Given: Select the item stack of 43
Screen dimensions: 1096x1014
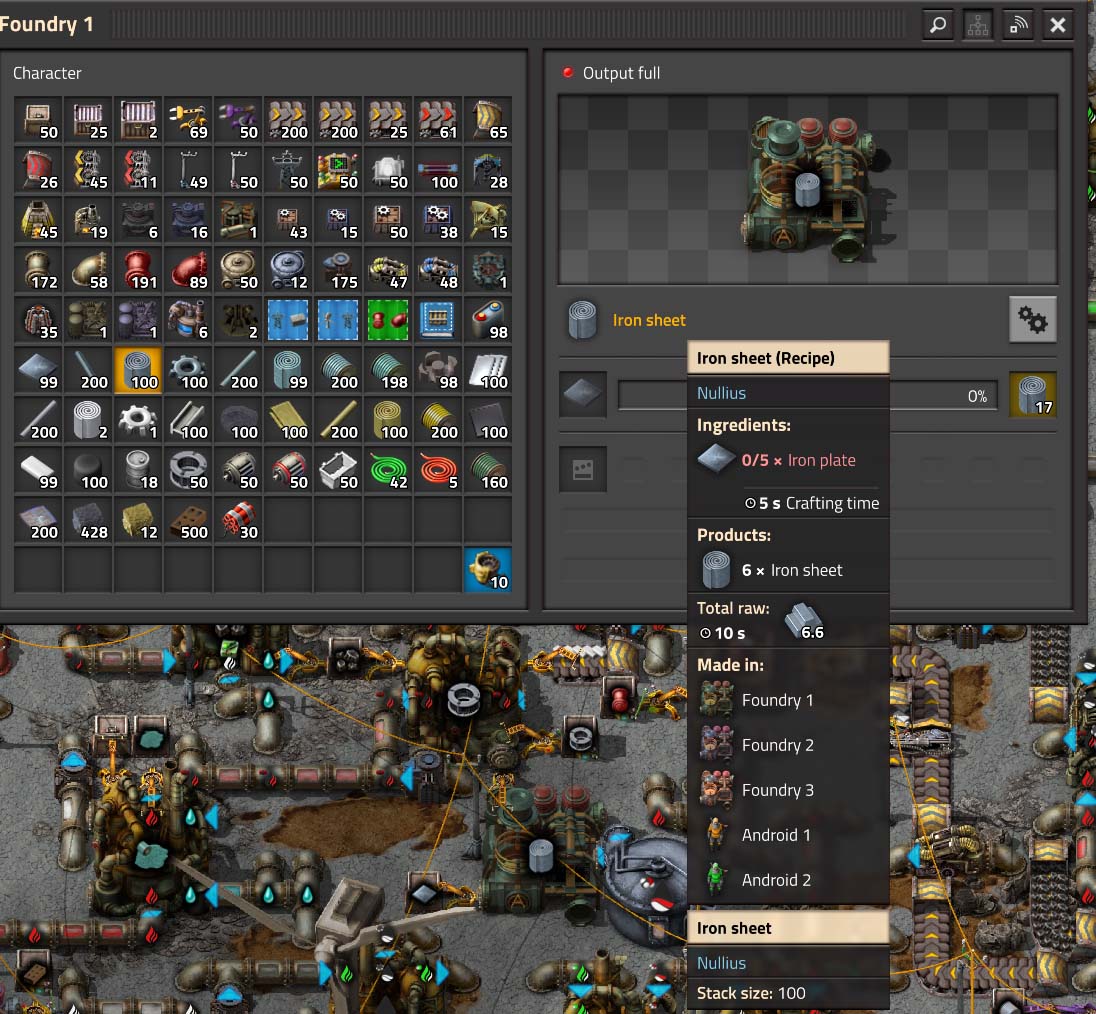Looking at the screenshot, I should pyautogui.click(x=288, y=220).
